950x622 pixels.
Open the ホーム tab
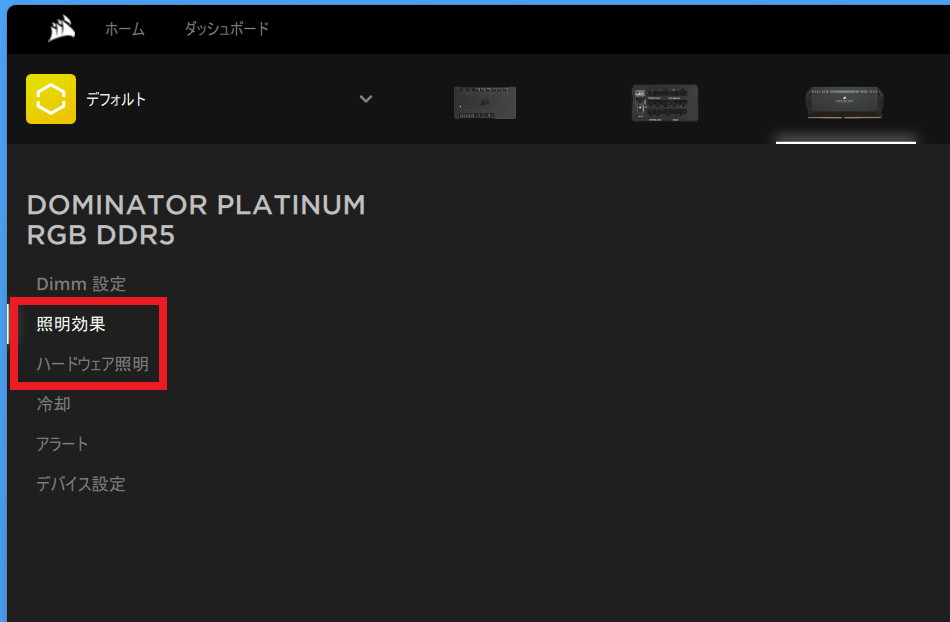point(125,28)
